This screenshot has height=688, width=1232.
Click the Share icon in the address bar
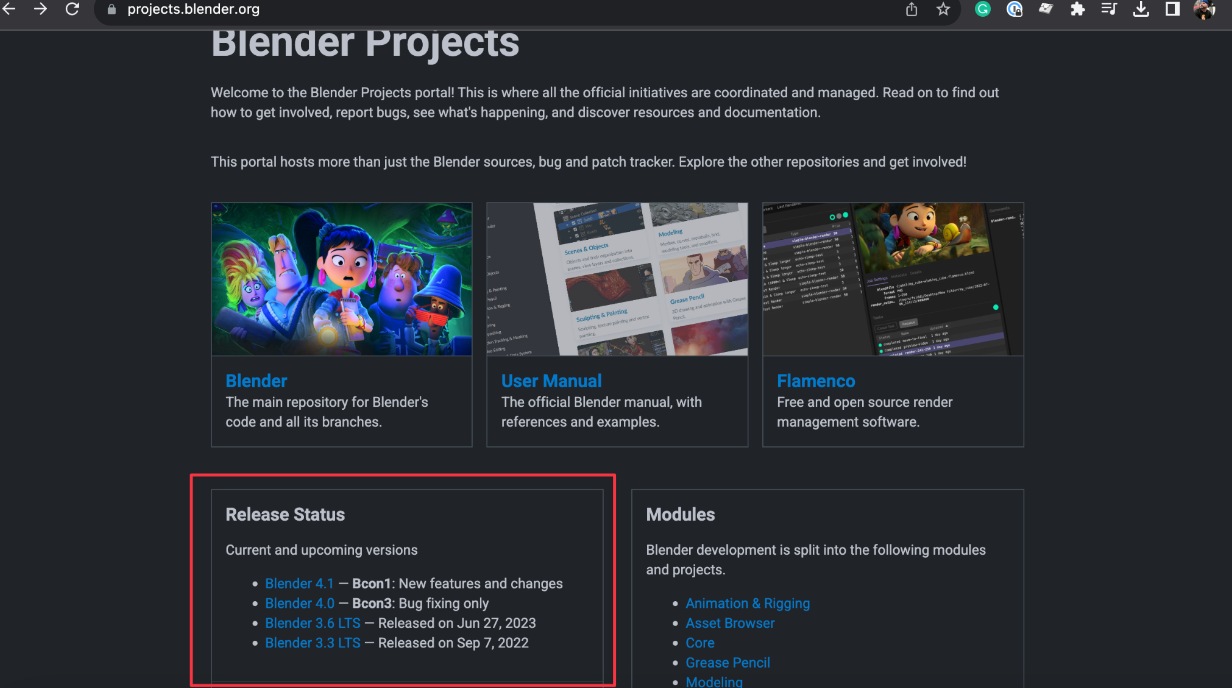tap(910, 10)
